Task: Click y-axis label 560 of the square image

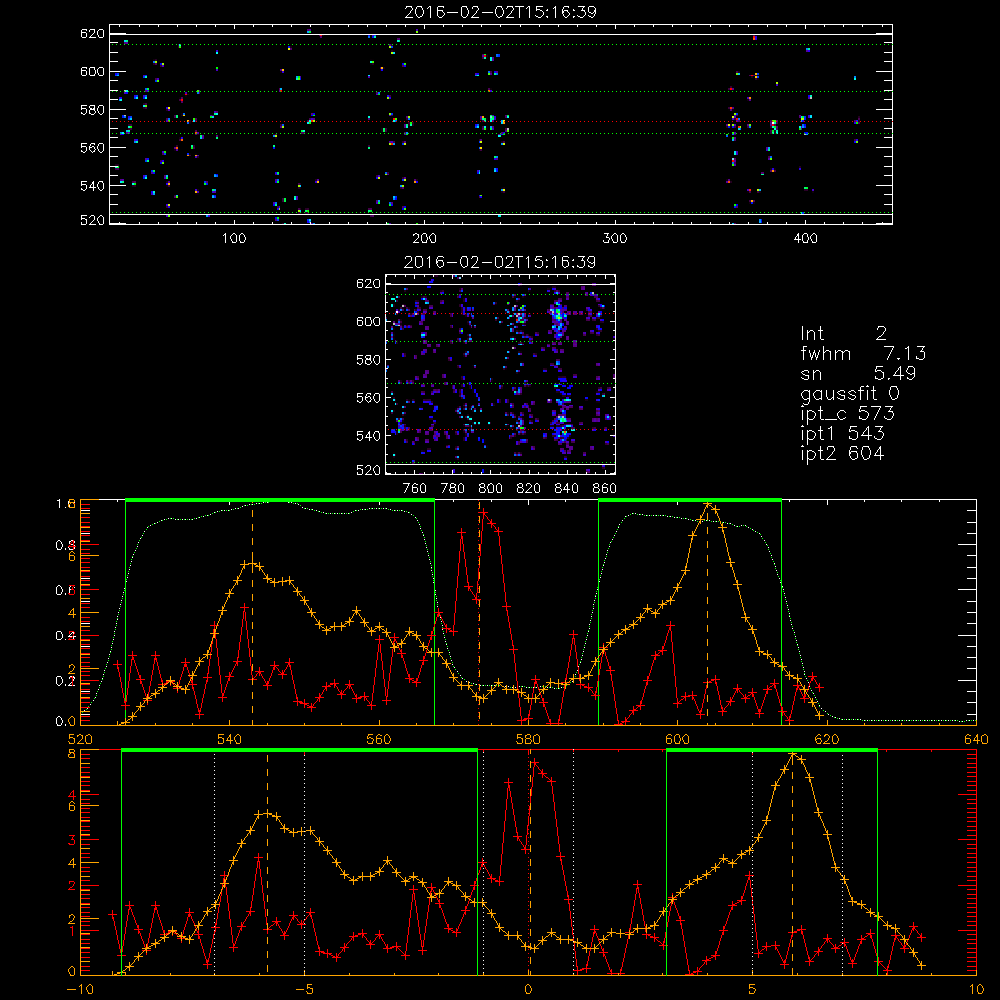Action: point(368,397)
